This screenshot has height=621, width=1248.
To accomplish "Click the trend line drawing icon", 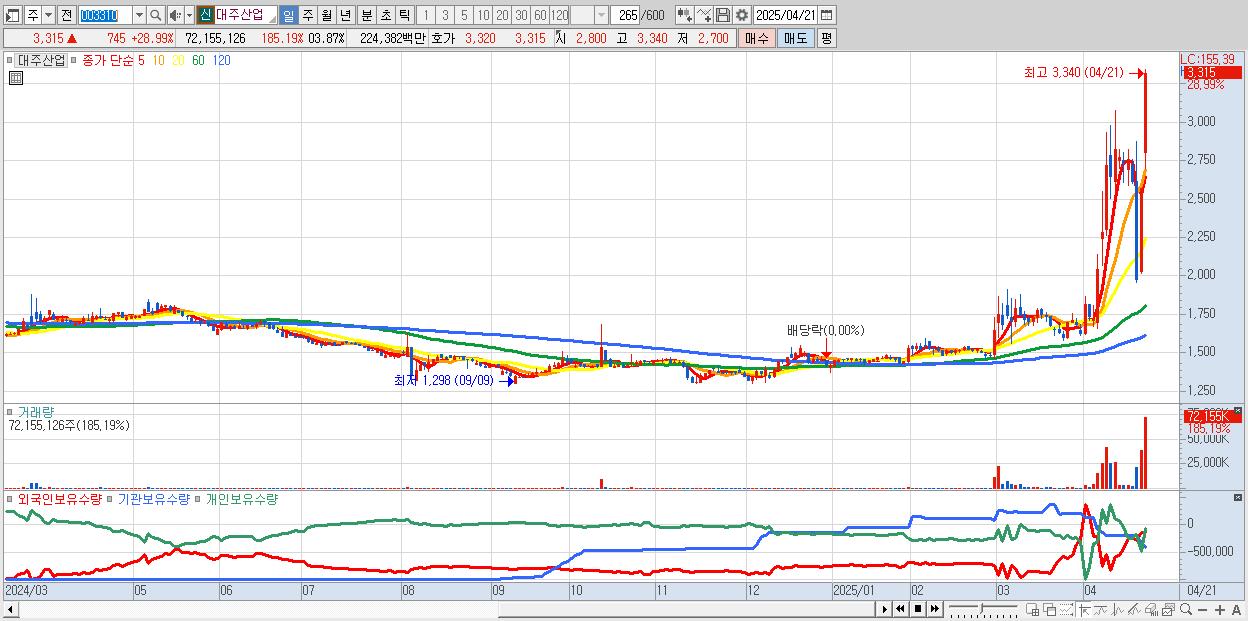I will coord(1102,609).
